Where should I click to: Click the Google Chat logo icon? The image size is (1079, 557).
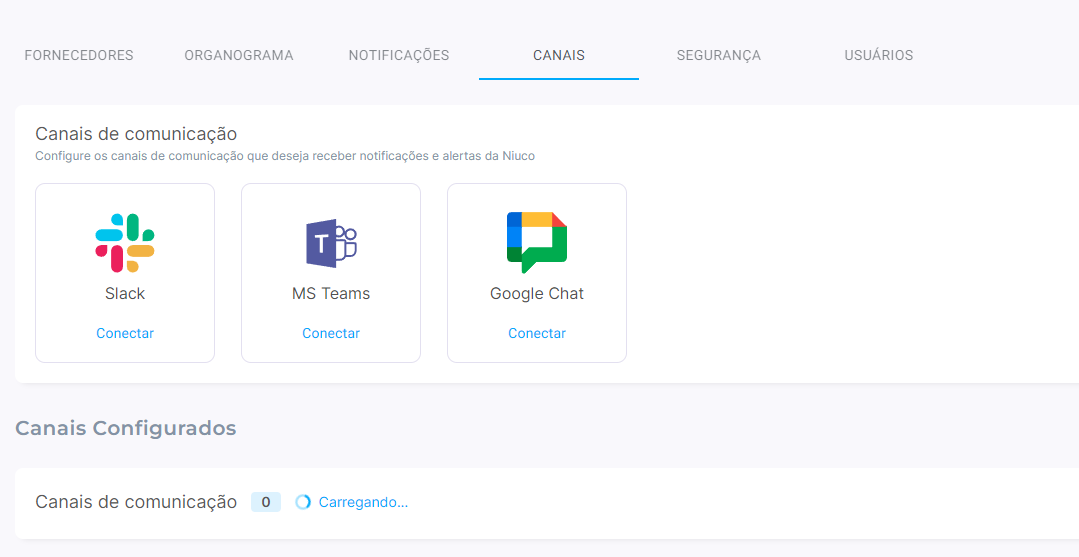pos(537,242)
